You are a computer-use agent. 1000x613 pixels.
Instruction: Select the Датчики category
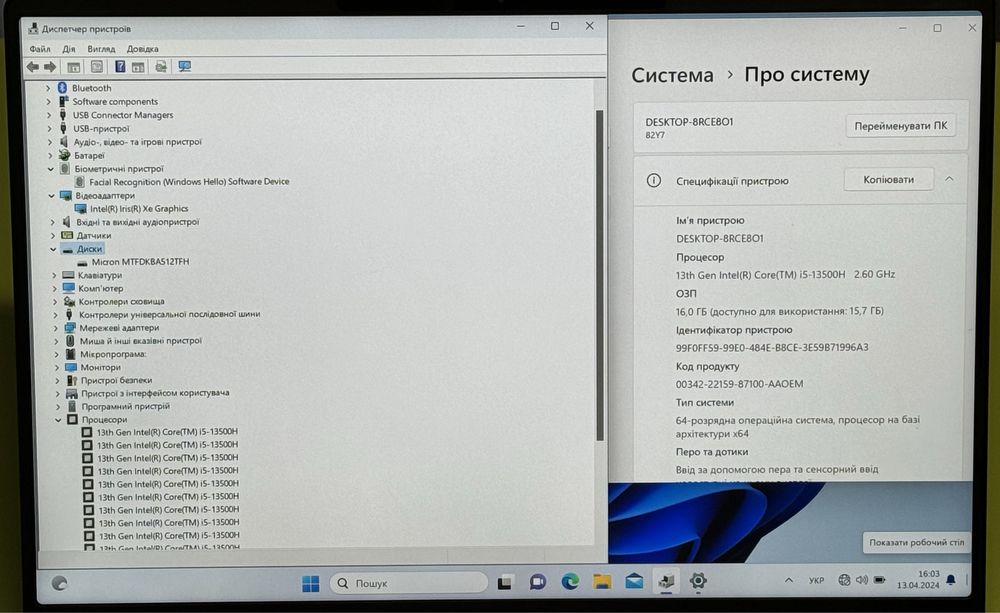94,235
